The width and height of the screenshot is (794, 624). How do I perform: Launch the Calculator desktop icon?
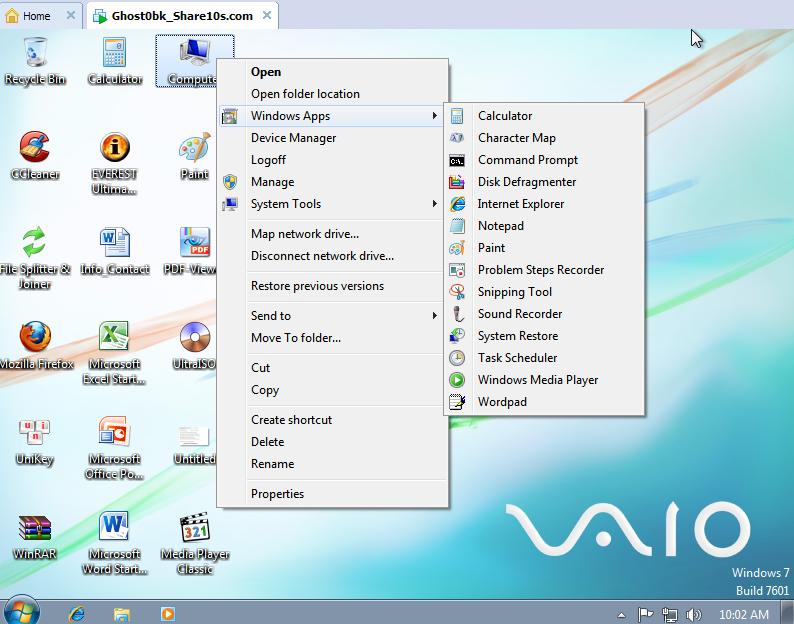114,61
